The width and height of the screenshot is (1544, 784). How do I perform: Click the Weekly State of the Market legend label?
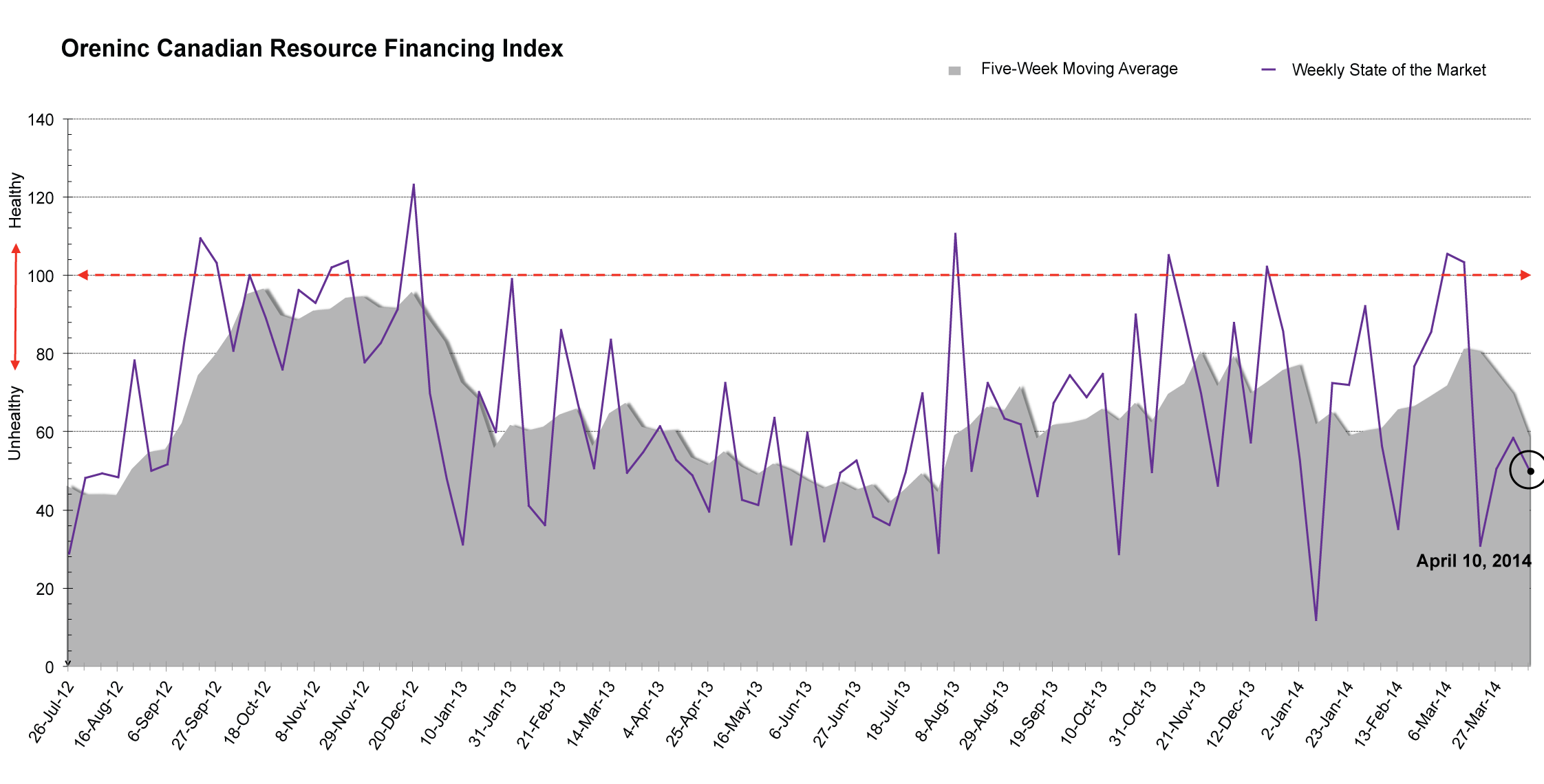pyautogui.click(x=1388, y=70)
